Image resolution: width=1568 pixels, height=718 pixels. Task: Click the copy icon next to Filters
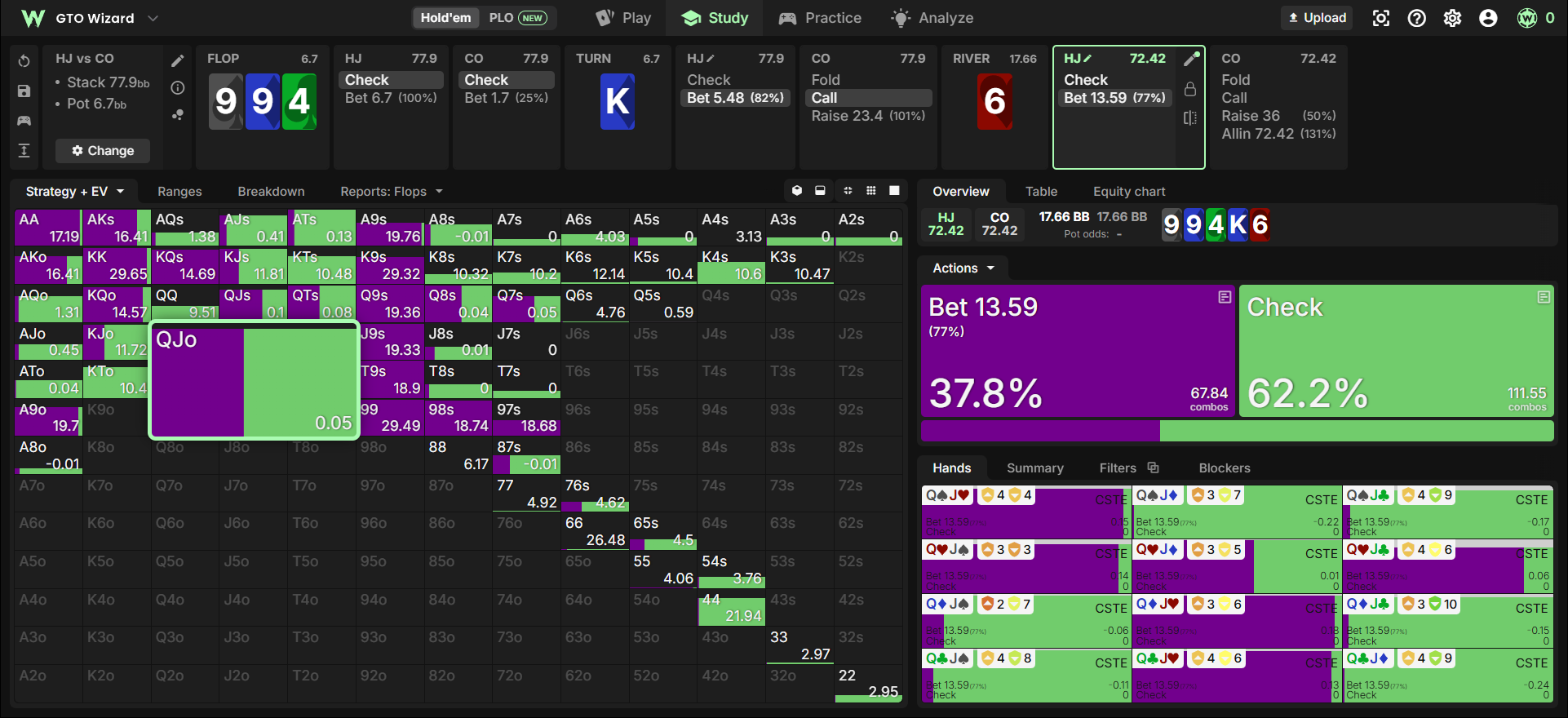[1154, 468]
